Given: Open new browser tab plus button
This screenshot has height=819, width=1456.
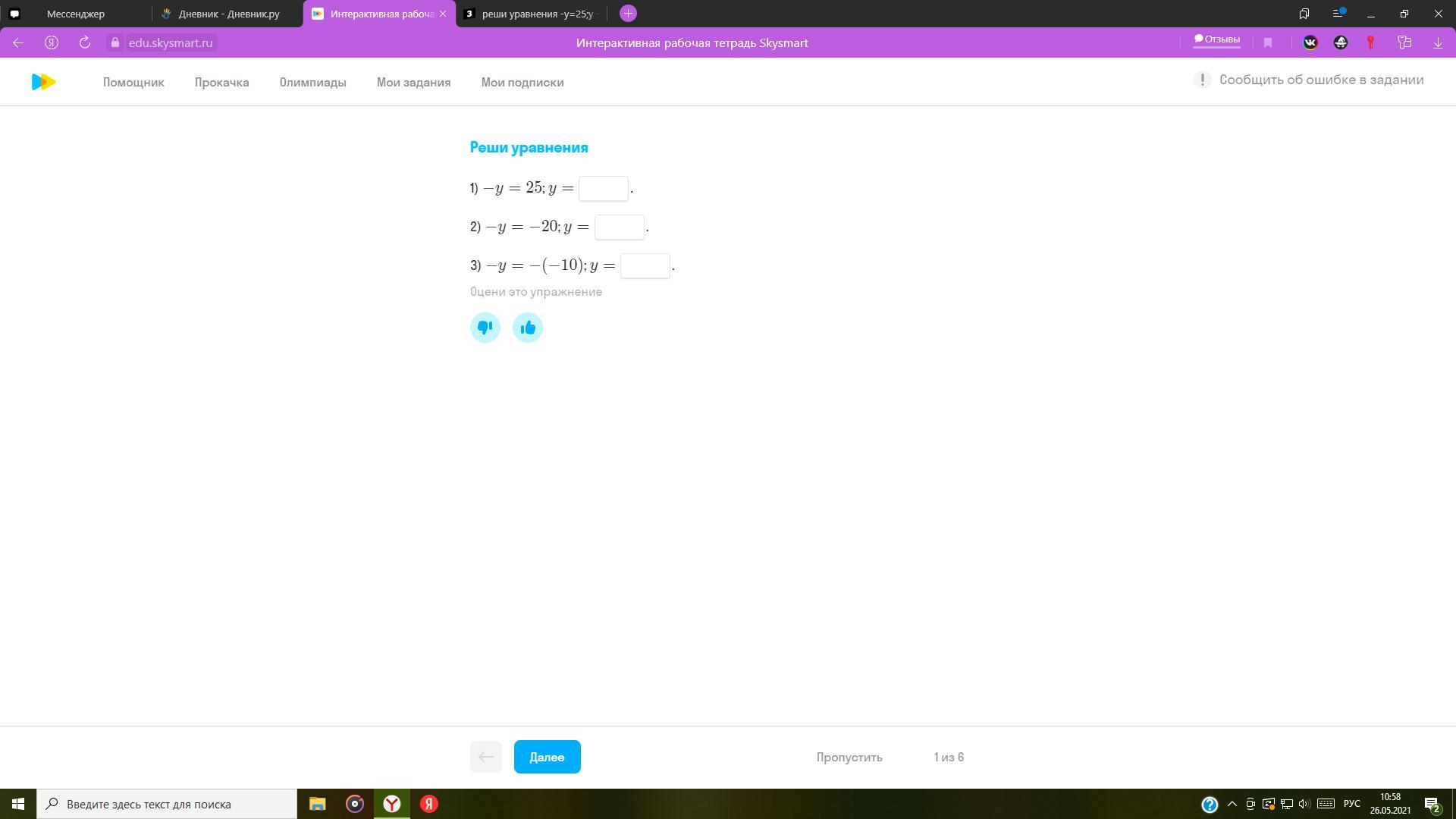Looking at the screenshot, I should coord(628,14).
